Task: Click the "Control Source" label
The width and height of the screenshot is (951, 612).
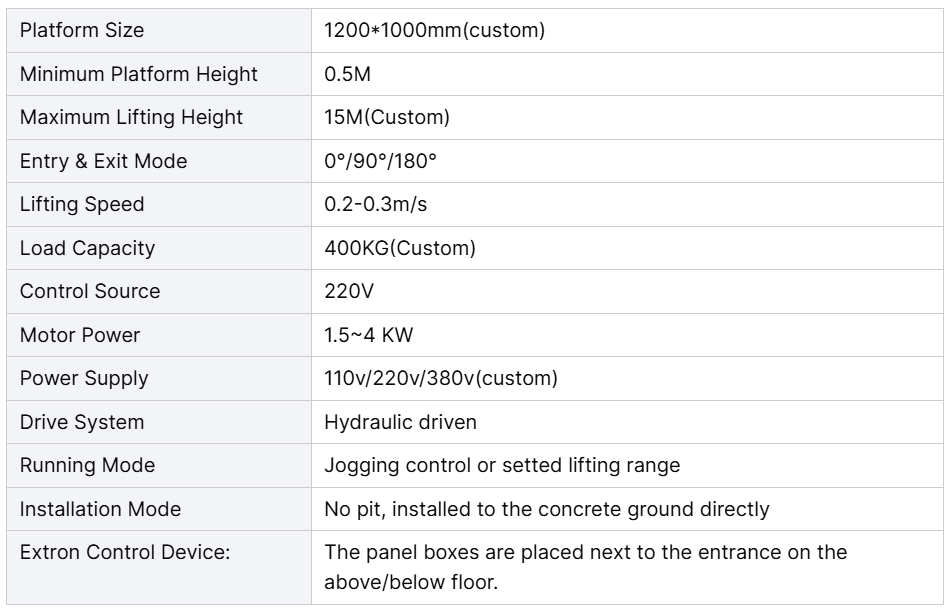Action: [90, 292]
